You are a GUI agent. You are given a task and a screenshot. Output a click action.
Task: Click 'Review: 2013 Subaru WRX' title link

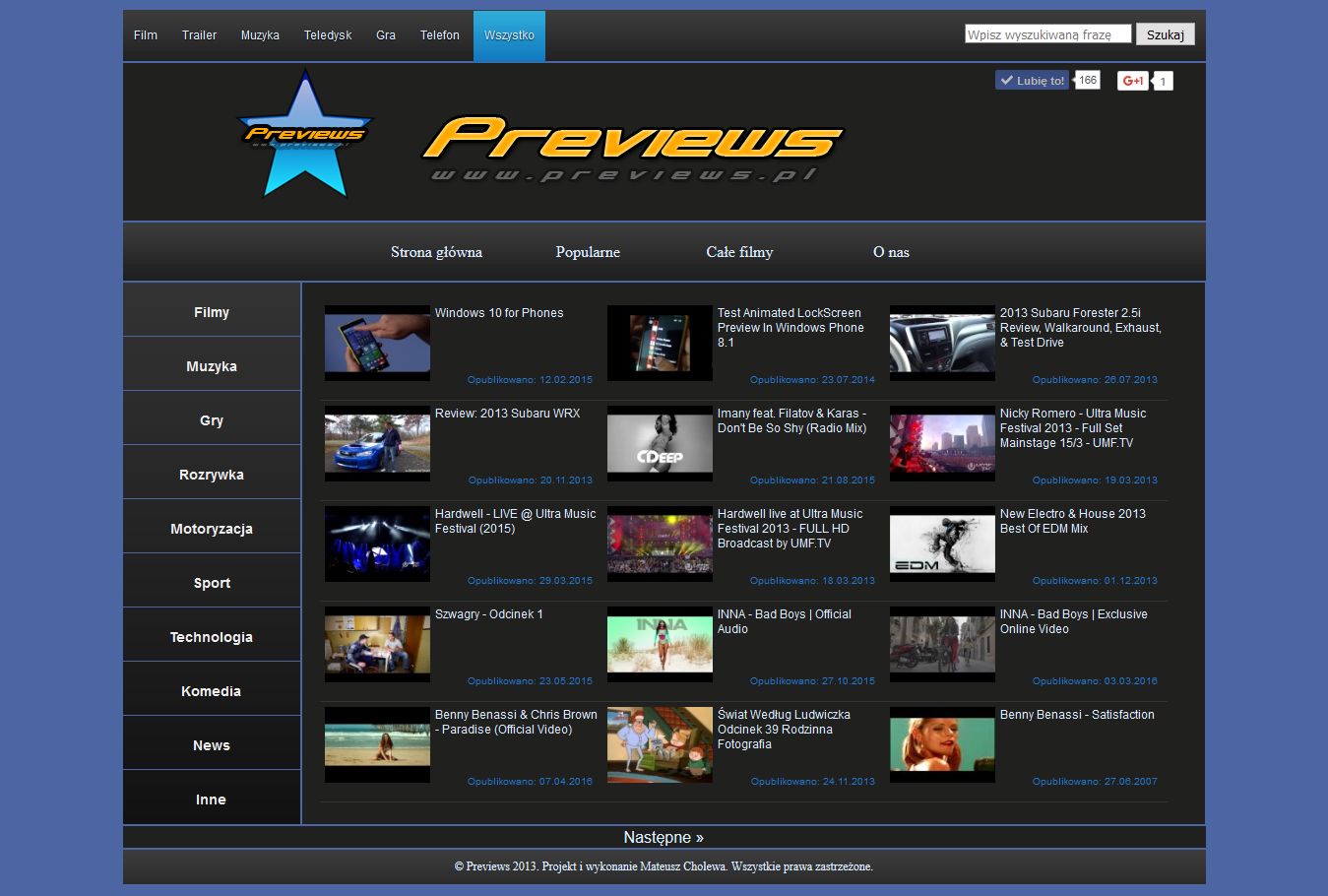[x=508, y=414]
